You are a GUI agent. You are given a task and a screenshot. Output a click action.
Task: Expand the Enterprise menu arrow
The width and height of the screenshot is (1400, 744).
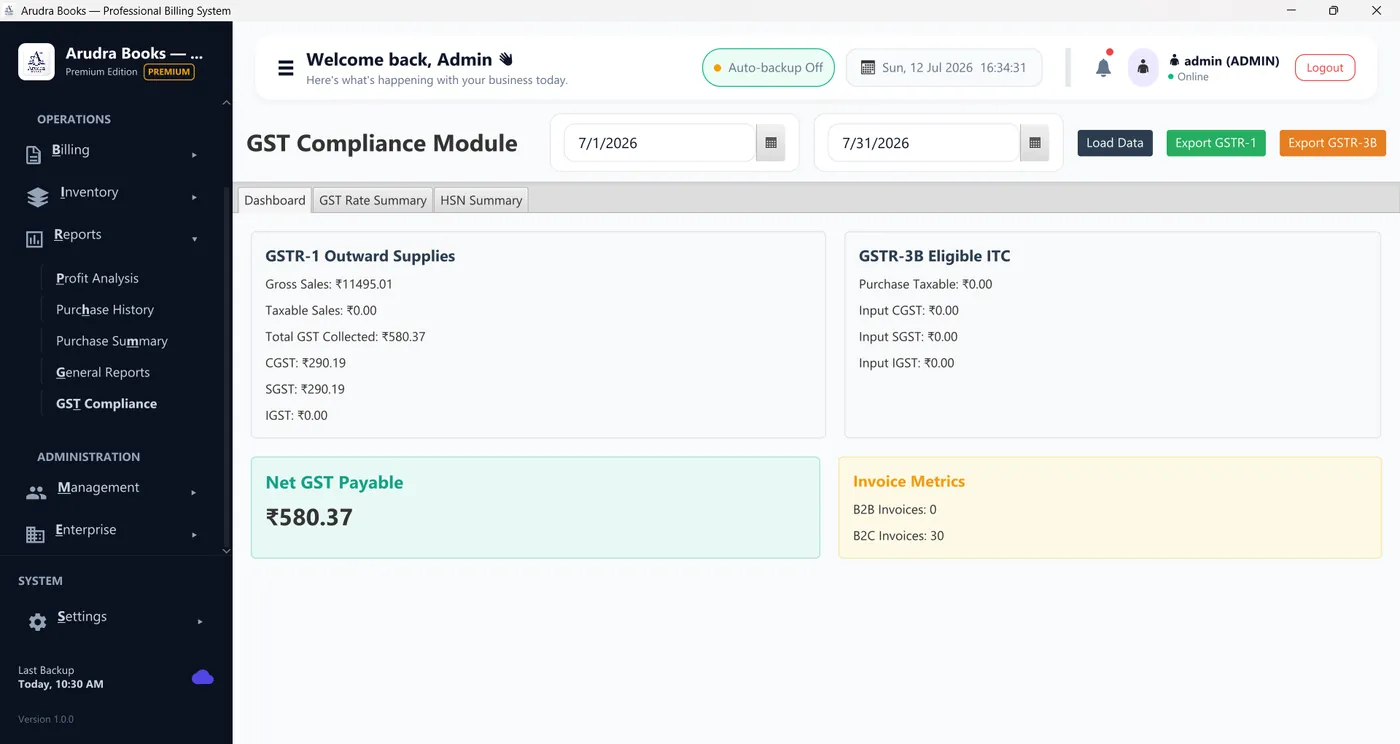pos(194,535)
